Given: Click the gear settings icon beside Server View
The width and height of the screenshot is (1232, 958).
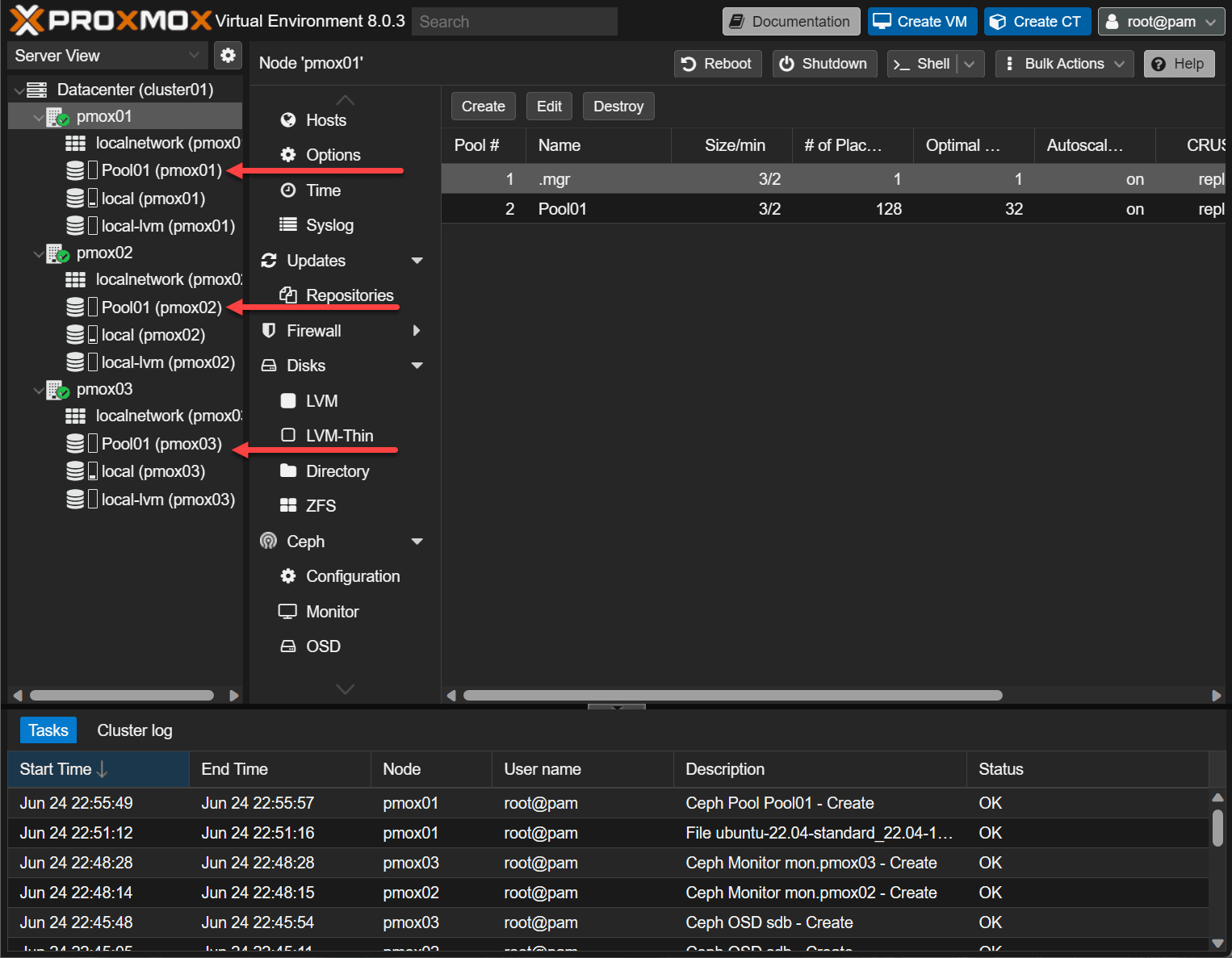Looking at the screenshot, I should 228,56.
